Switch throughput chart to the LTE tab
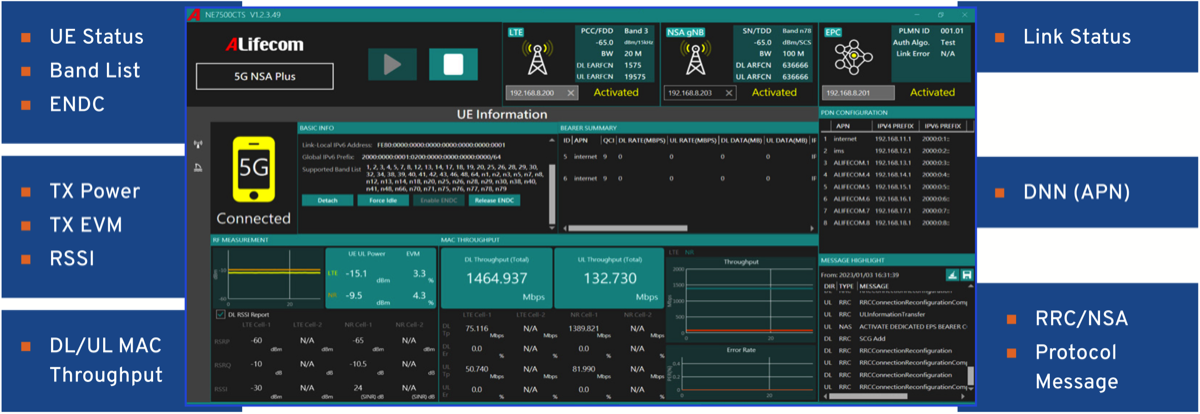 coord(672,252)
